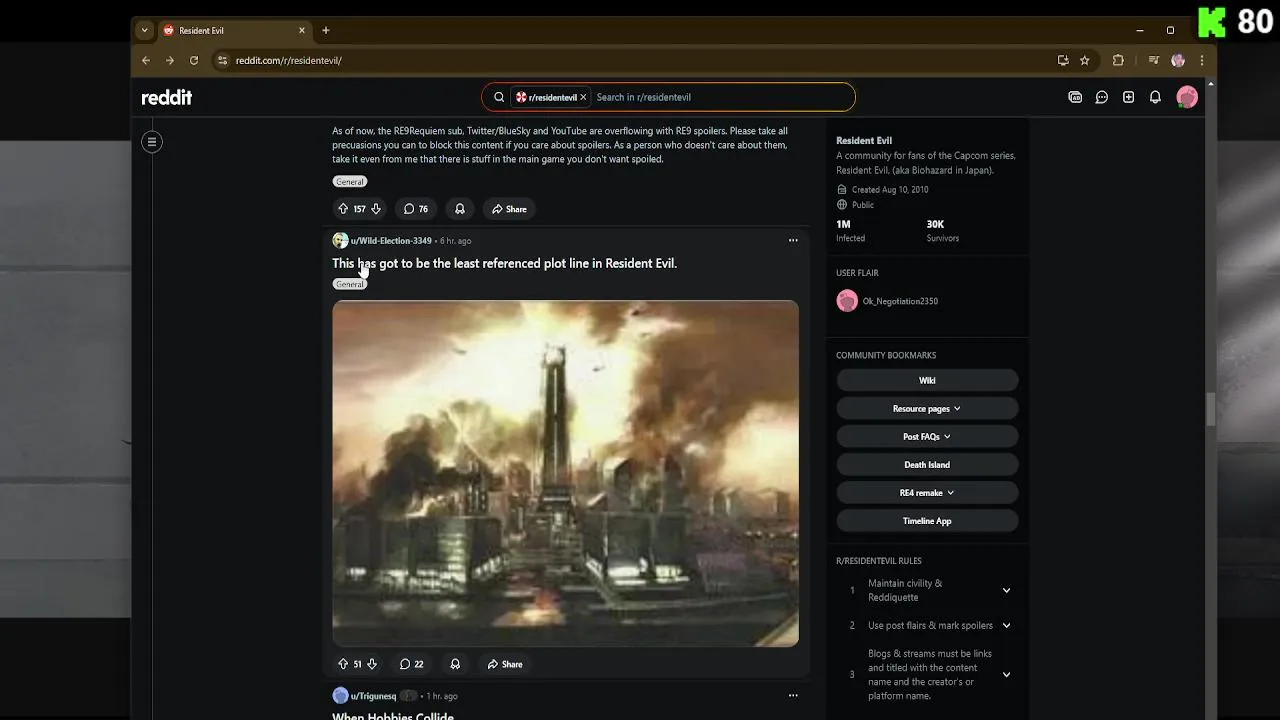
Task: Give an award to the 51-vote post
Action: [x=455, y=664]
